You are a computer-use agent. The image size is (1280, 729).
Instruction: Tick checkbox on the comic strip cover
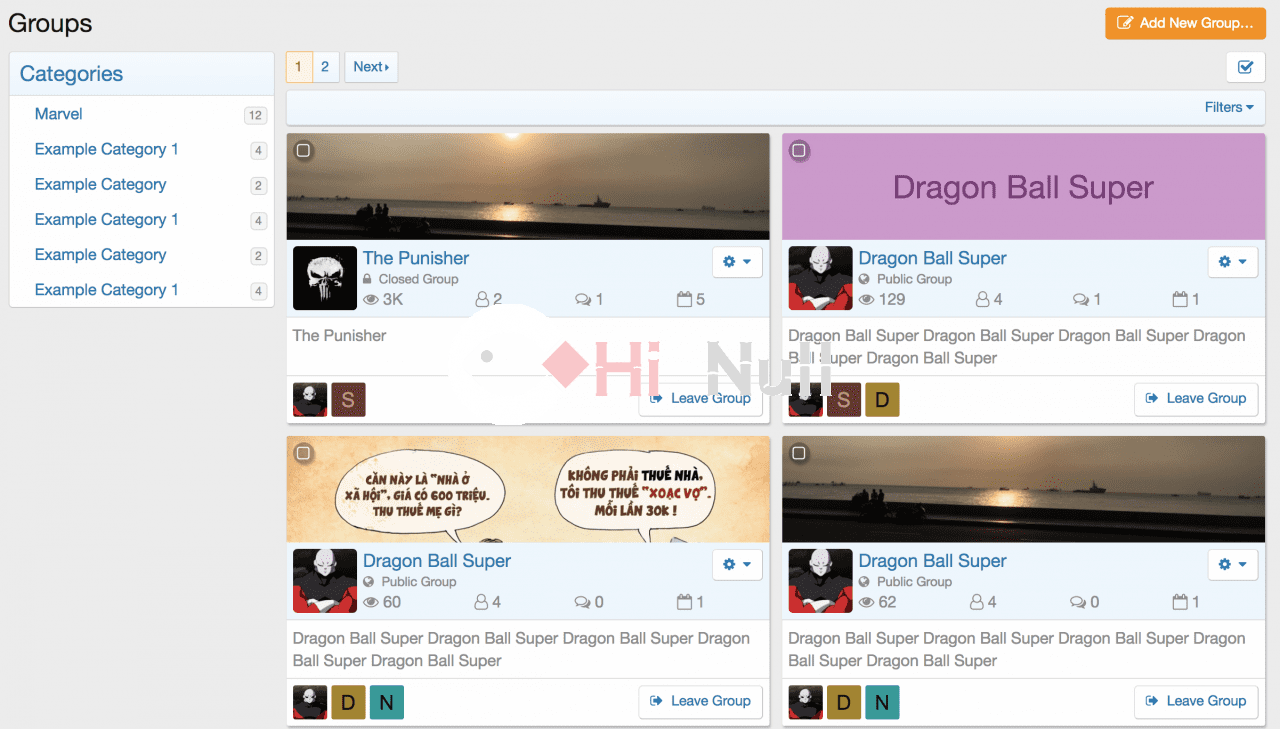[x=304, y=453]
